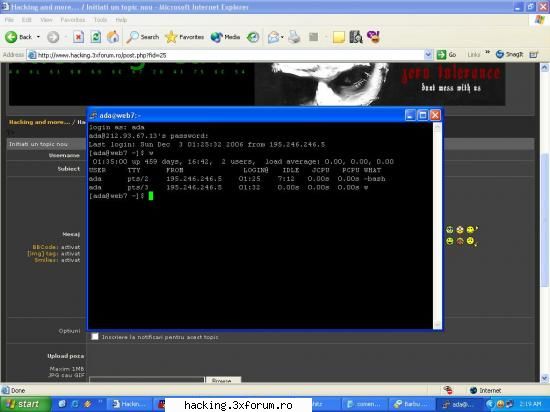This screenshot has width=550, height=412.
Task: Go to the Home page icon
Action: pyautogui.click(x=113, y=37)
